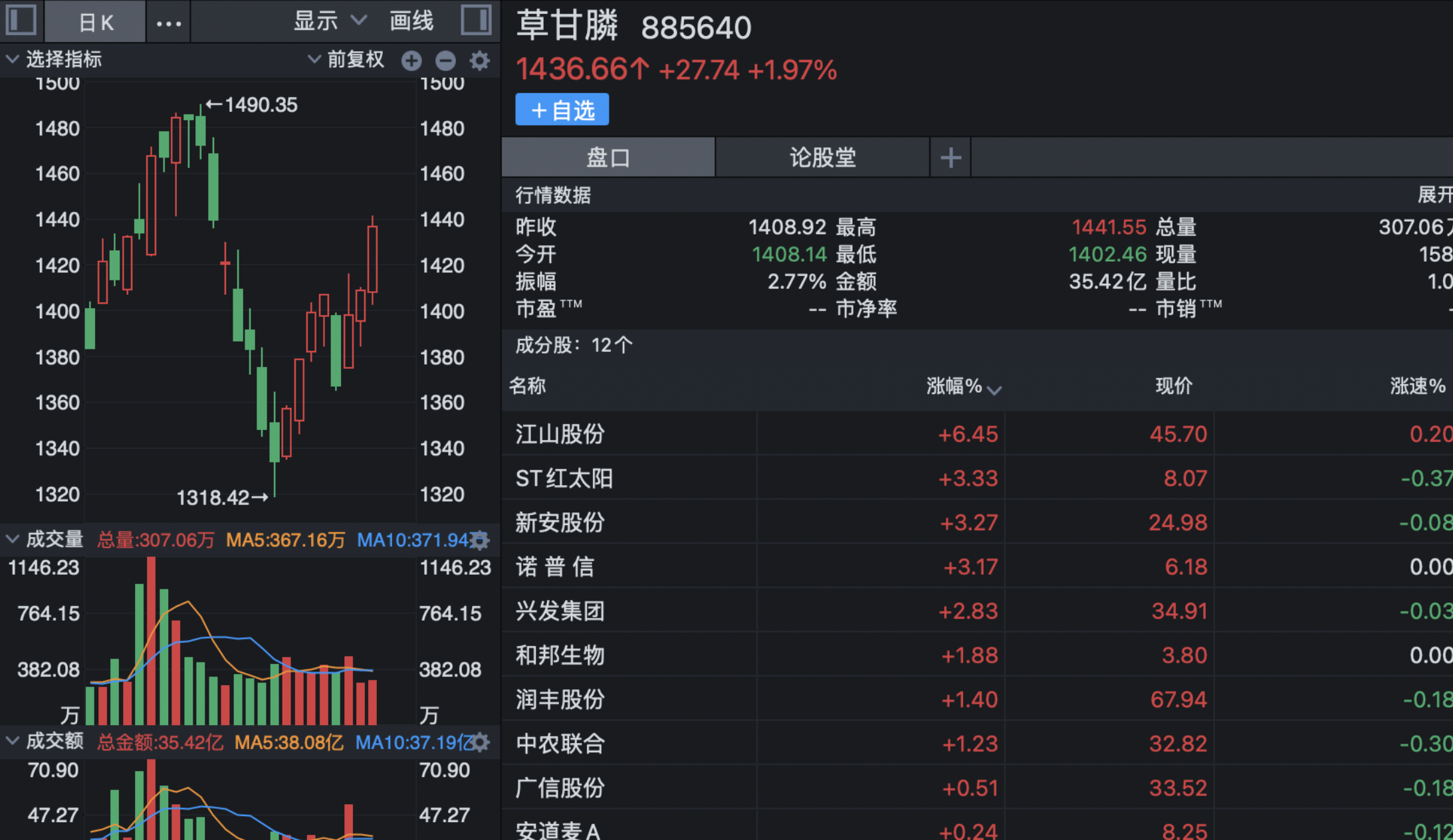
Task: Open 成交量 indicator settings gear
Action: (x=479, y=540)
